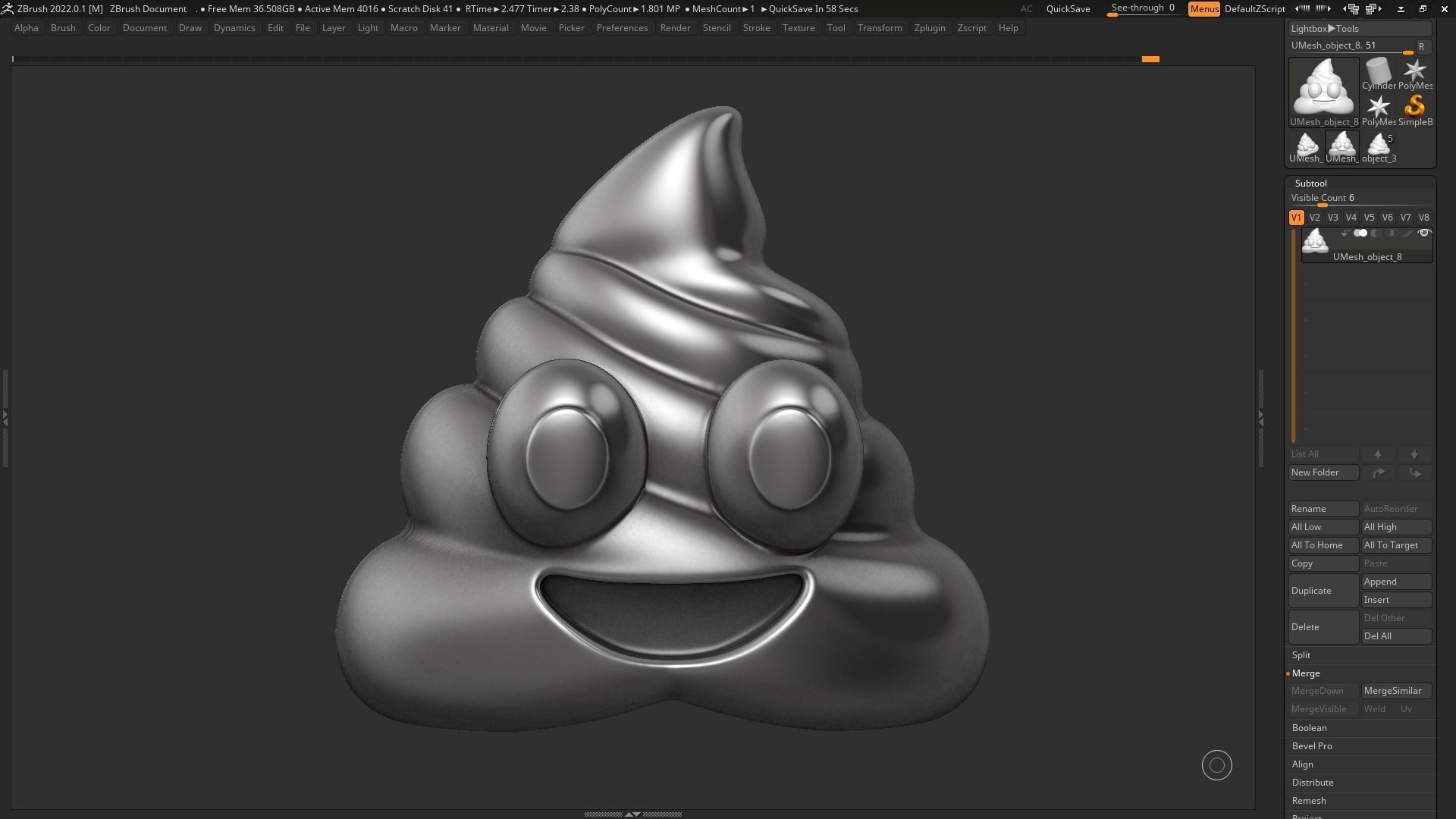Click the move to top curved arrow icon
This screenshot has width=1456, height=819.
(1378, 472)
